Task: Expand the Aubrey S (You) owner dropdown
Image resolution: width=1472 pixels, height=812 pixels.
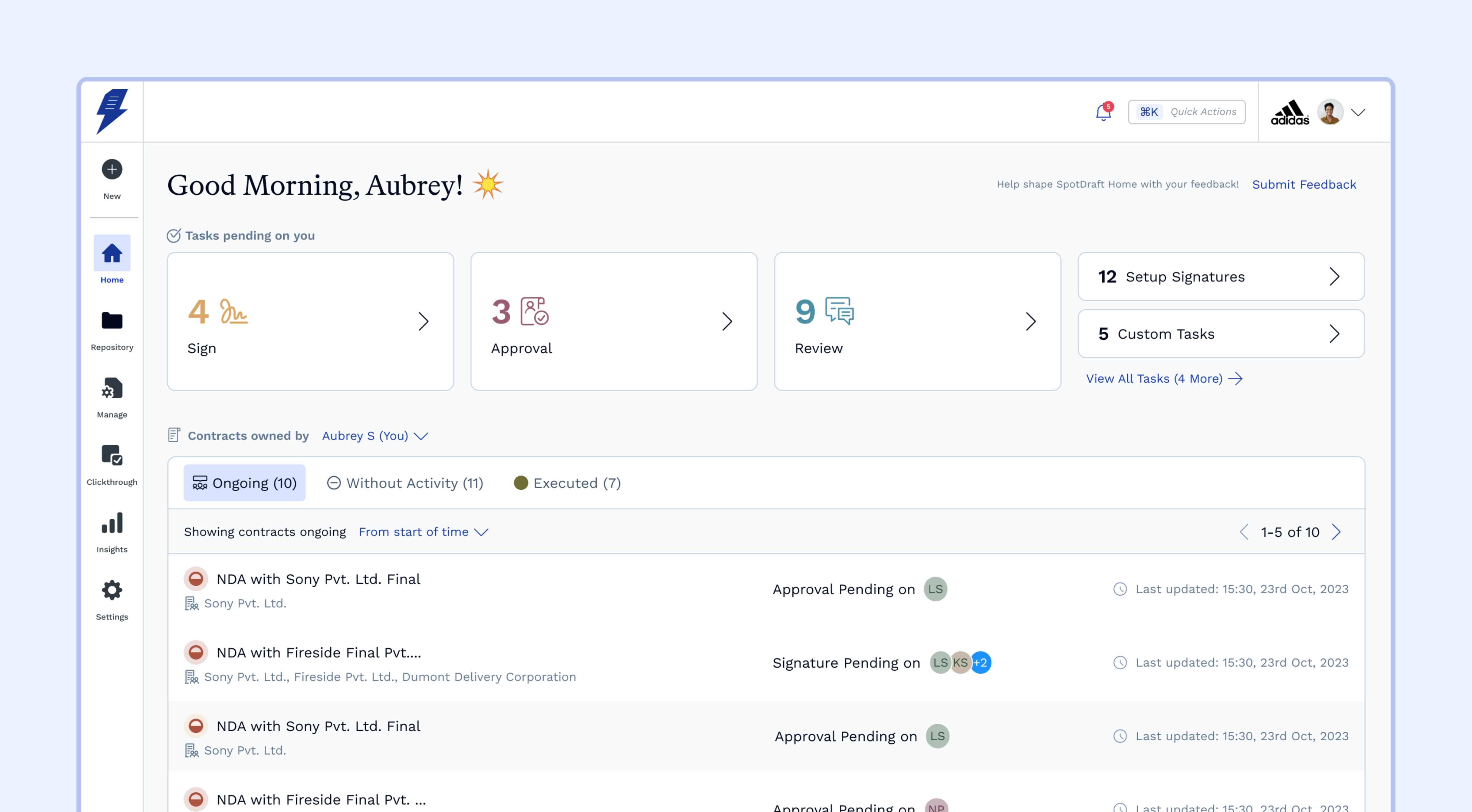Action: tap(374, 436)
